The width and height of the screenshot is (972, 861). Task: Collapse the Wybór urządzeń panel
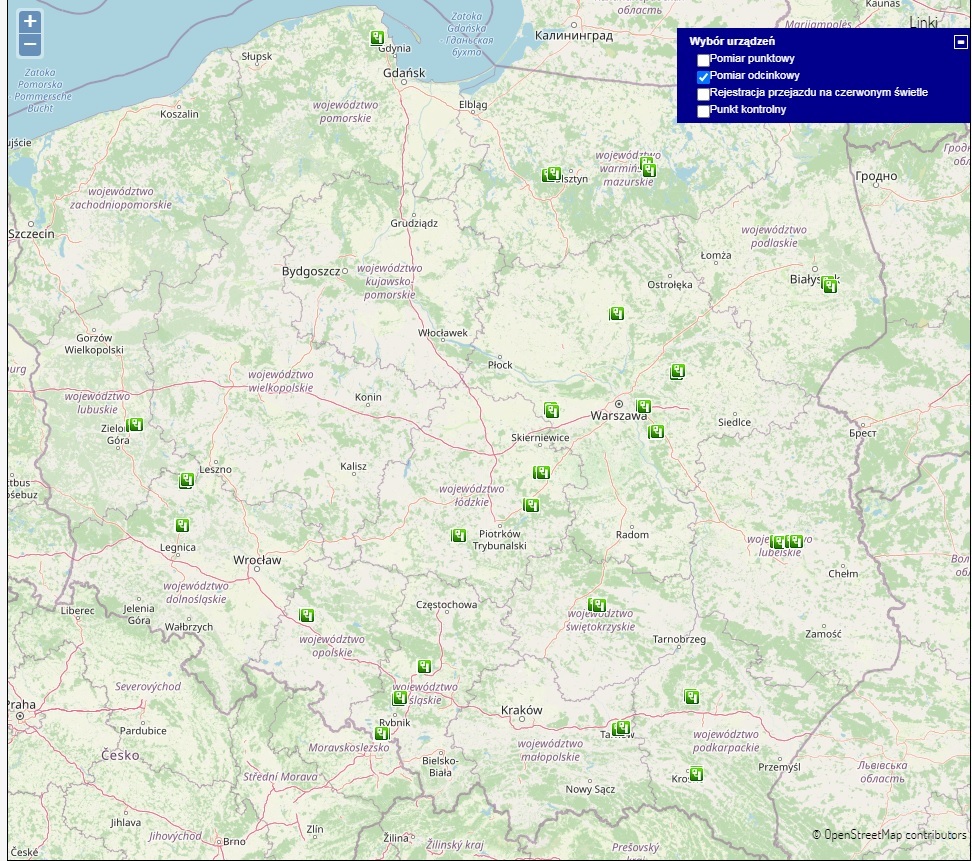click(960, 42)
